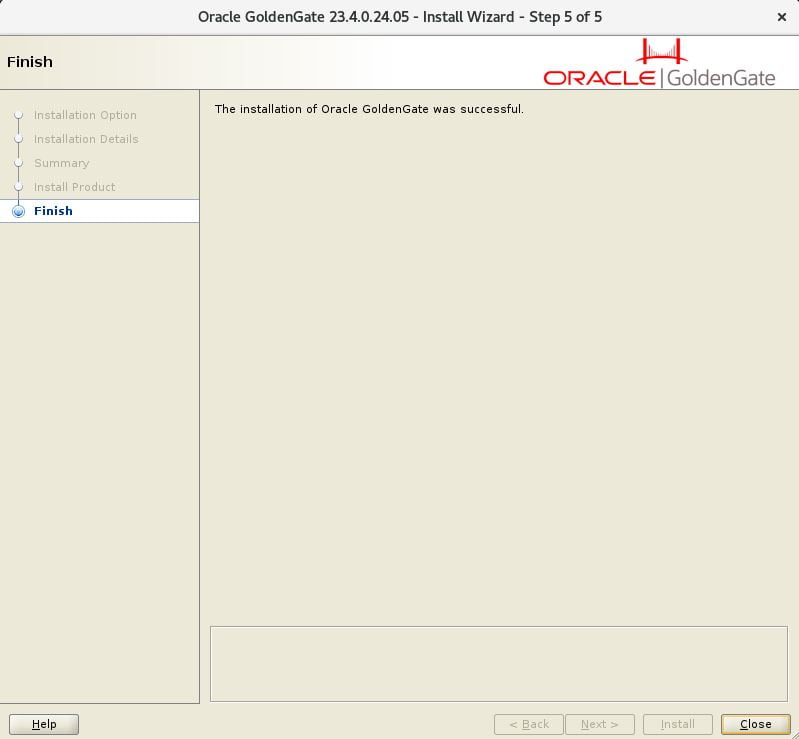Close the Install Wizard window with X
The width and height of the screenshot is (799, 739).
coord(781,17)
